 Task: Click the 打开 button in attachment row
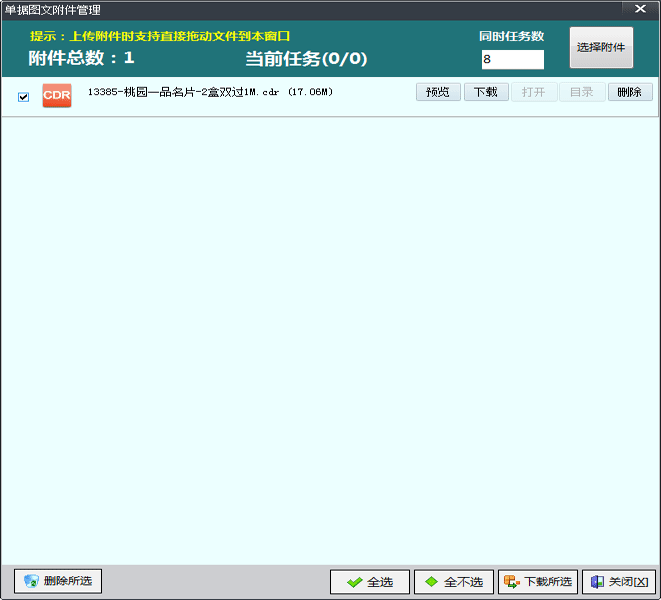(x=534, y=92)
